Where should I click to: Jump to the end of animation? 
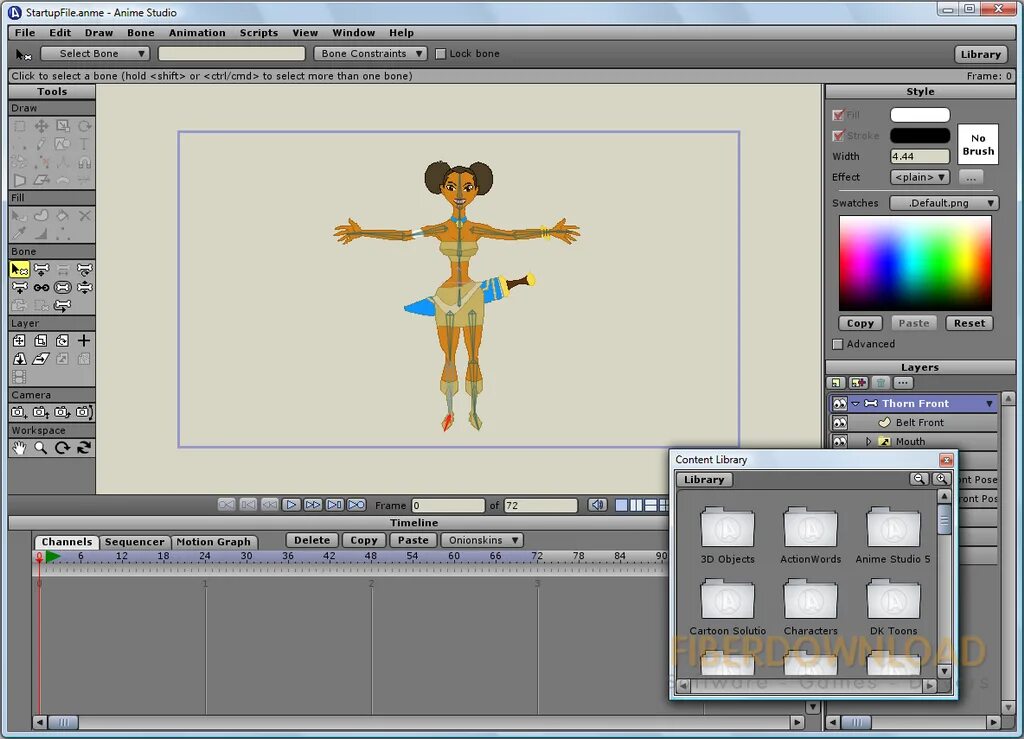click(334, 505)
